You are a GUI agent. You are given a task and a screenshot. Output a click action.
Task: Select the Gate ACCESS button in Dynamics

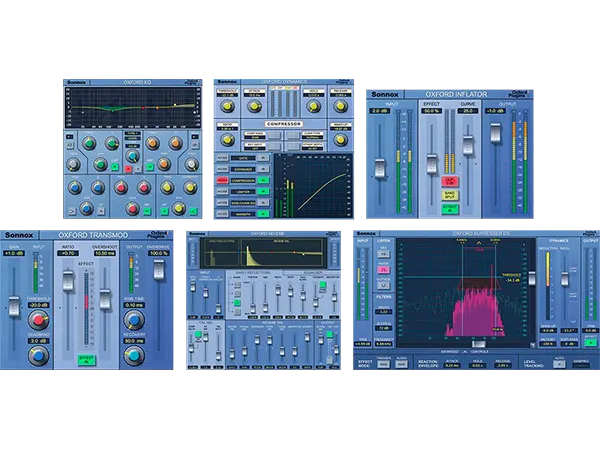pos(222,158)
